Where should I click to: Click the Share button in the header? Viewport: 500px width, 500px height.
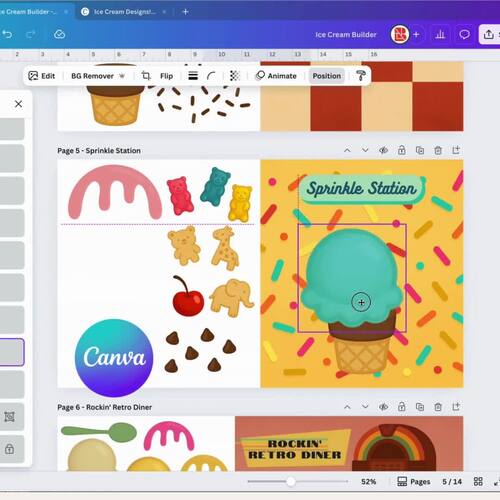(x=489, y=34)
